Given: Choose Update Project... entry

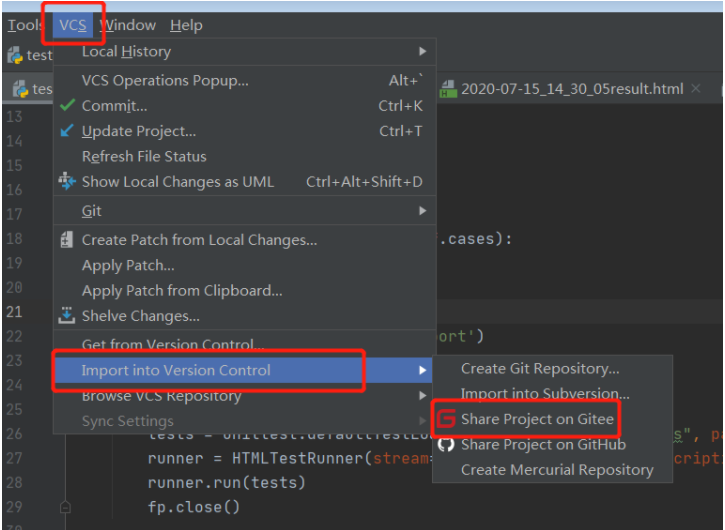Looking at the screenshot, I should (245, 131).
